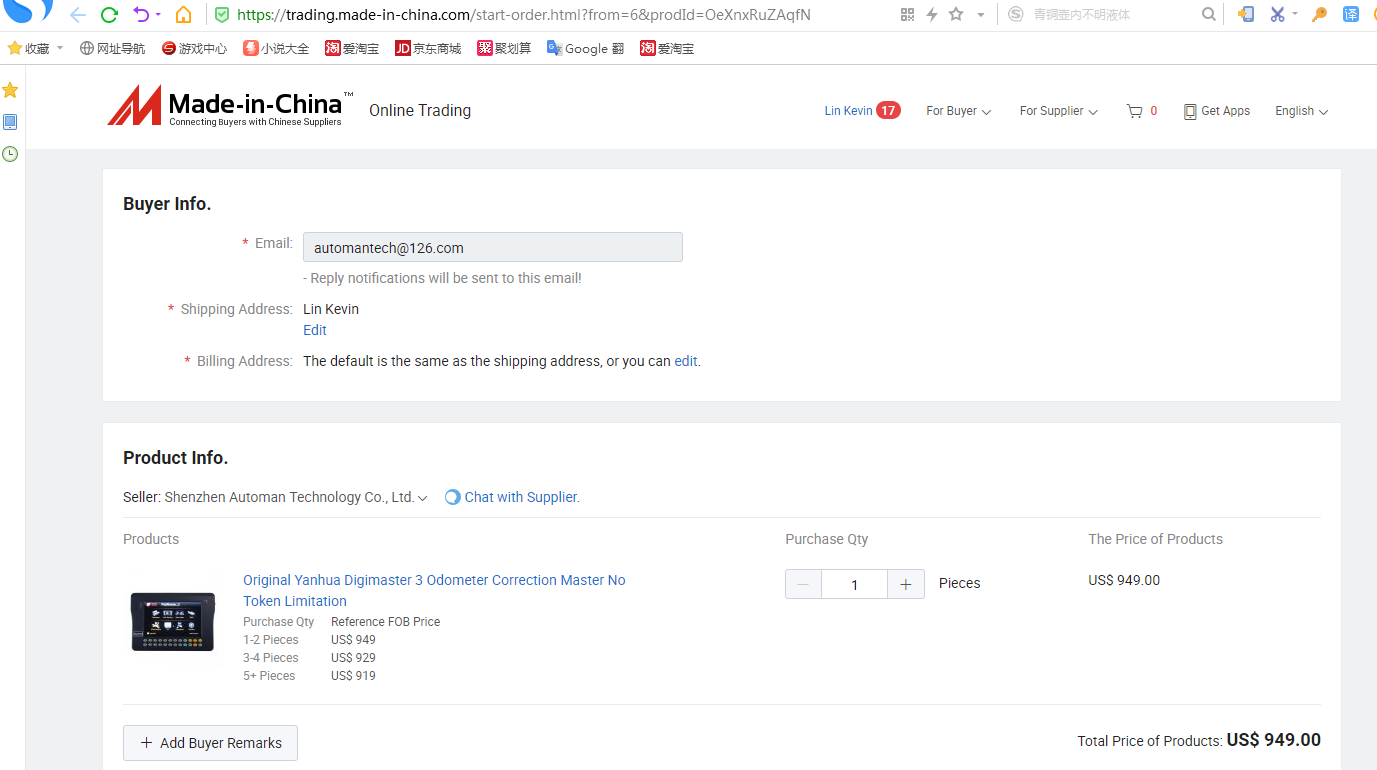Screen dimensions: 1377x770
Task: Click the blue translate icon
Action: point(1351,15)
